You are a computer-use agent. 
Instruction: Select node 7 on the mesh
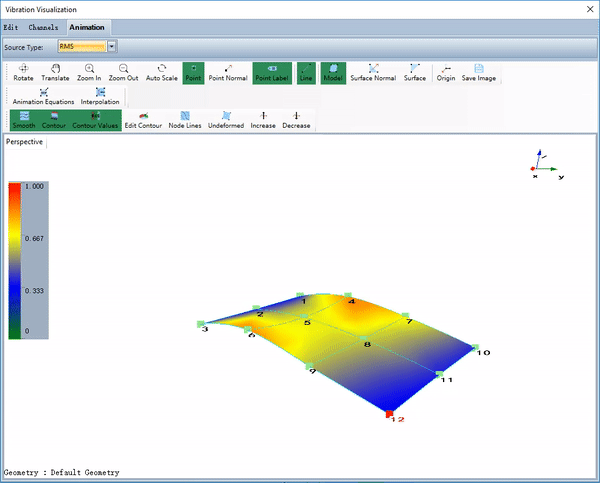click(x=406, y=316)
